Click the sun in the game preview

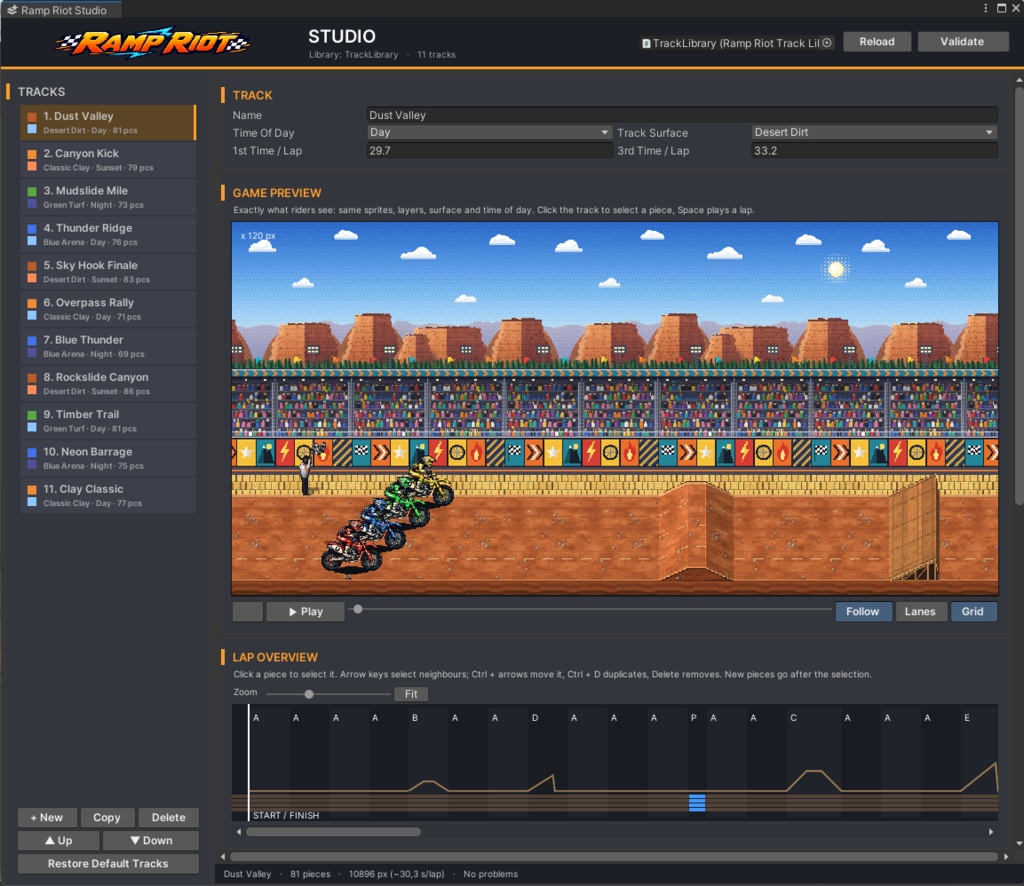point(835,269)
